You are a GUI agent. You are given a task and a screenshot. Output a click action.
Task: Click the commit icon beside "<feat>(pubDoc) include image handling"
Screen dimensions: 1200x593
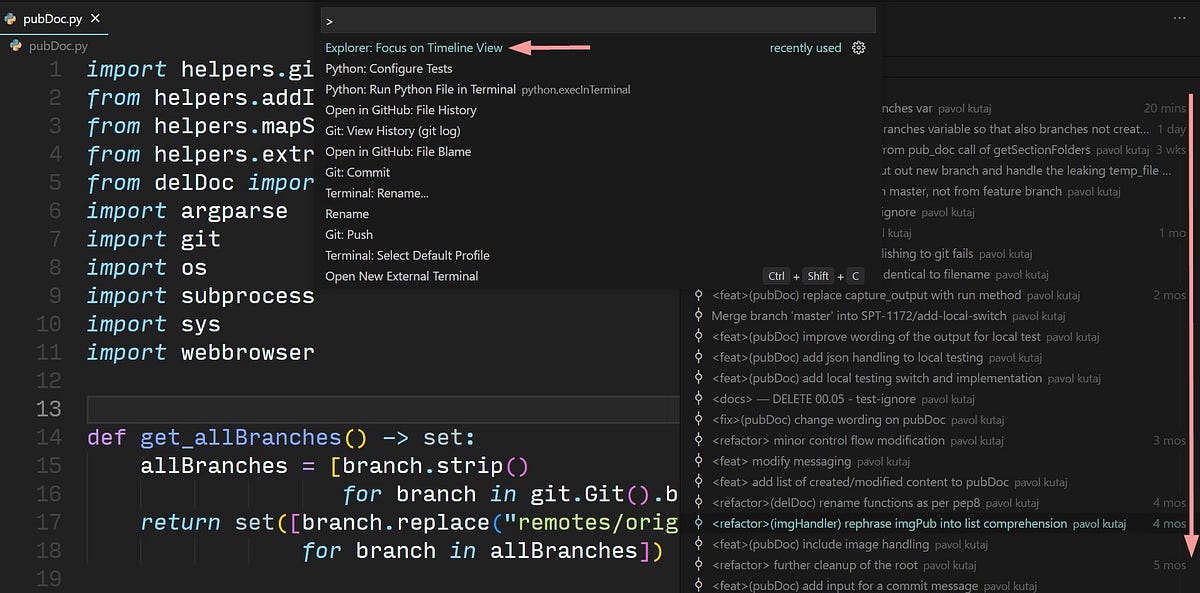697,544
